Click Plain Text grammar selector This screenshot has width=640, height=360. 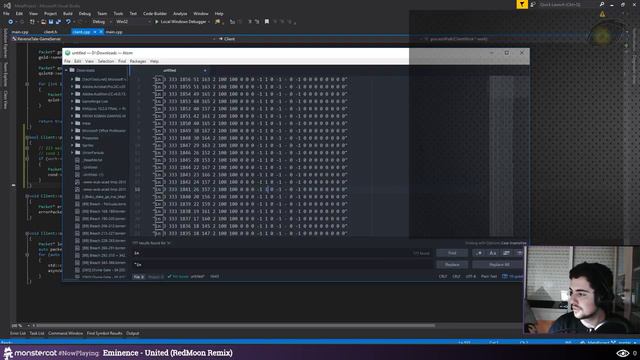[x=489, y=276]
